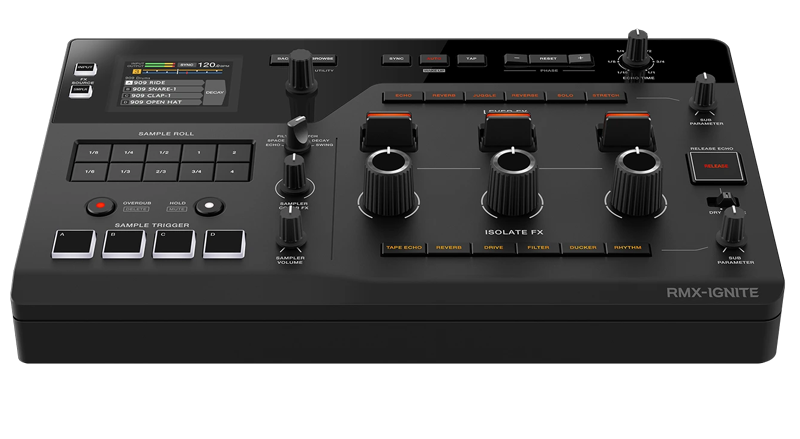This screenshot has height=439, width=800.
Task: Select the DUCKER Isolate FX button
Action: (x=583, y=248)
